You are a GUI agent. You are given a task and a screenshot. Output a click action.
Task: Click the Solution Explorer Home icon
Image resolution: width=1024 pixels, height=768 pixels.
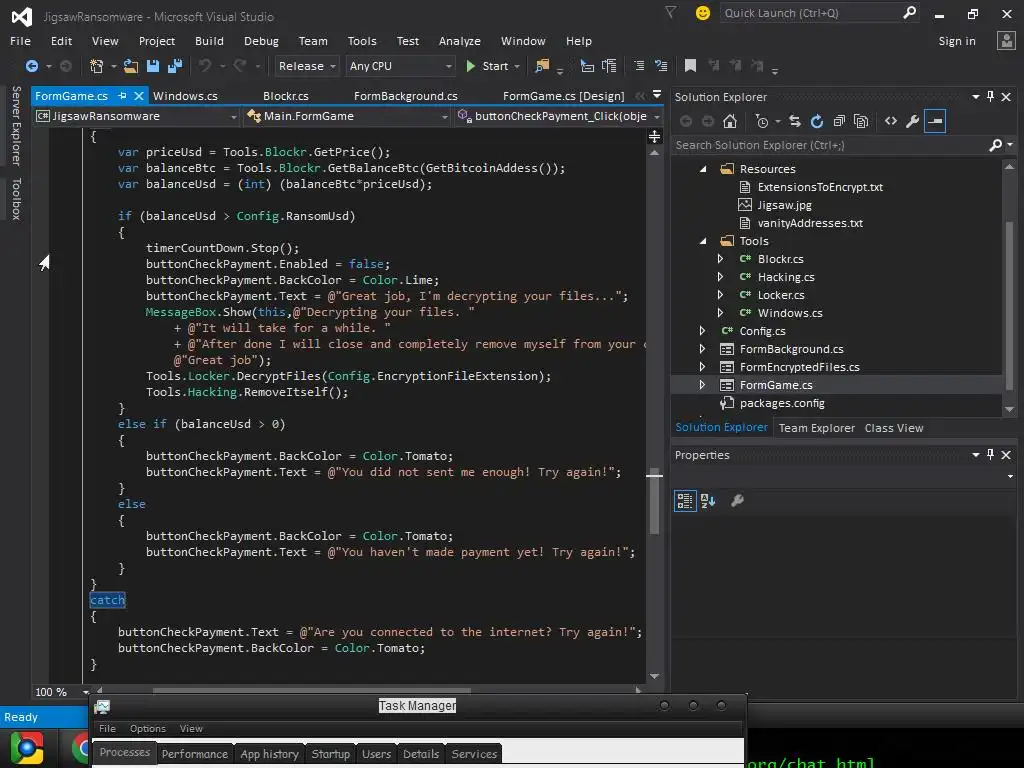729,121
